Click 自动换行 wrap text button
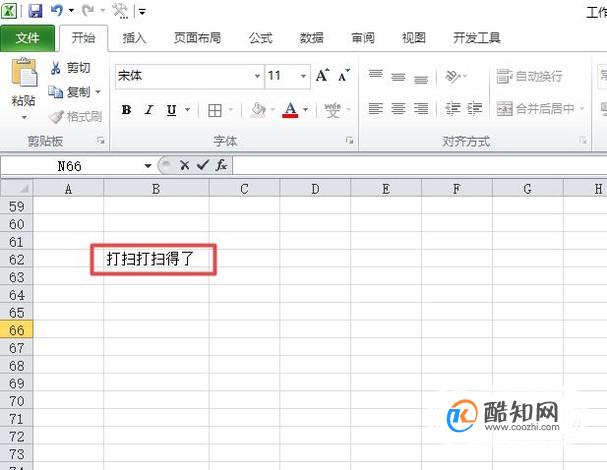 (x=529, y=76)
